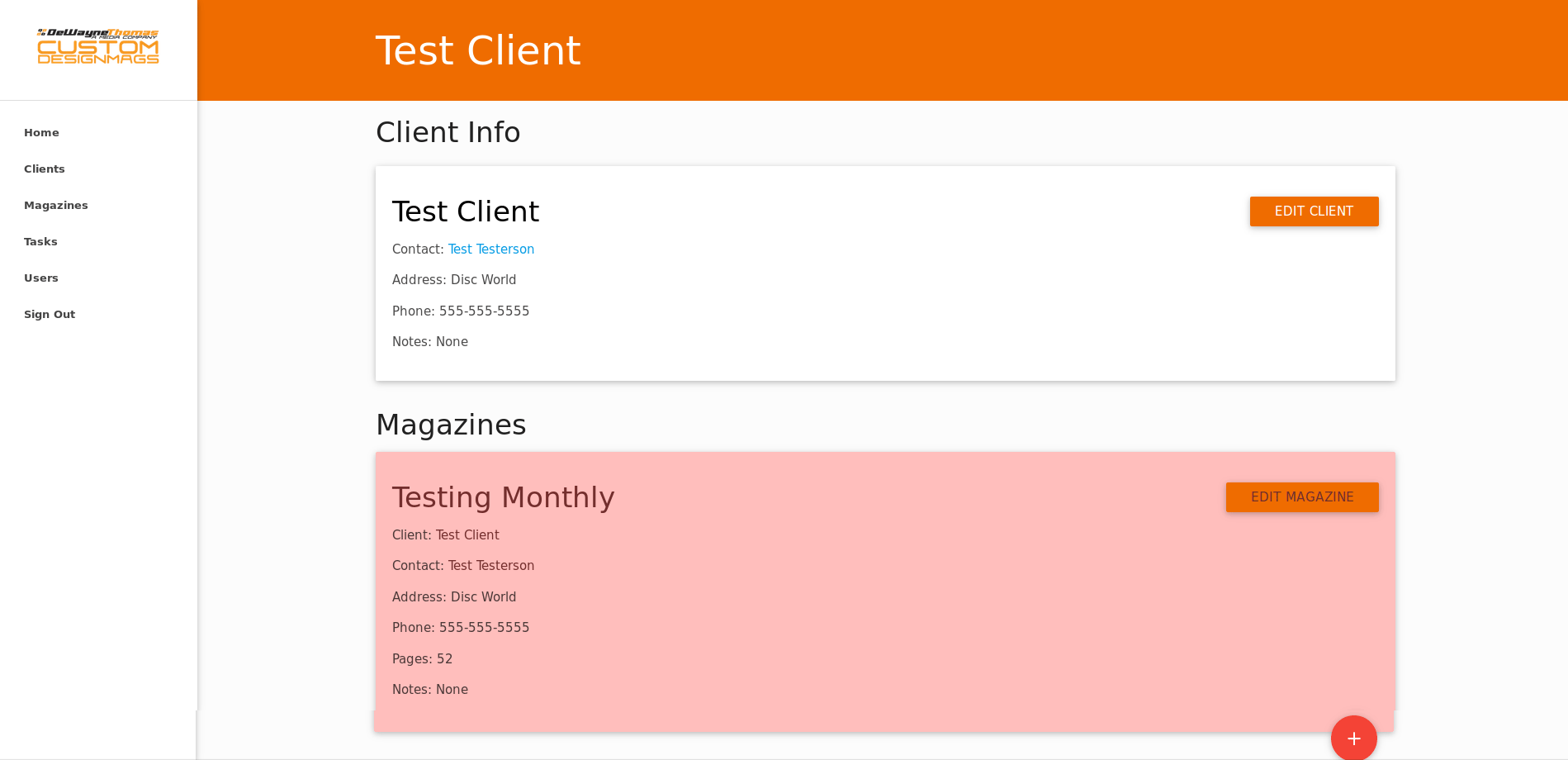The width and height of the screenshot is (1568, 760).
Task: Open the Users sidebar item
Action: 41,278
